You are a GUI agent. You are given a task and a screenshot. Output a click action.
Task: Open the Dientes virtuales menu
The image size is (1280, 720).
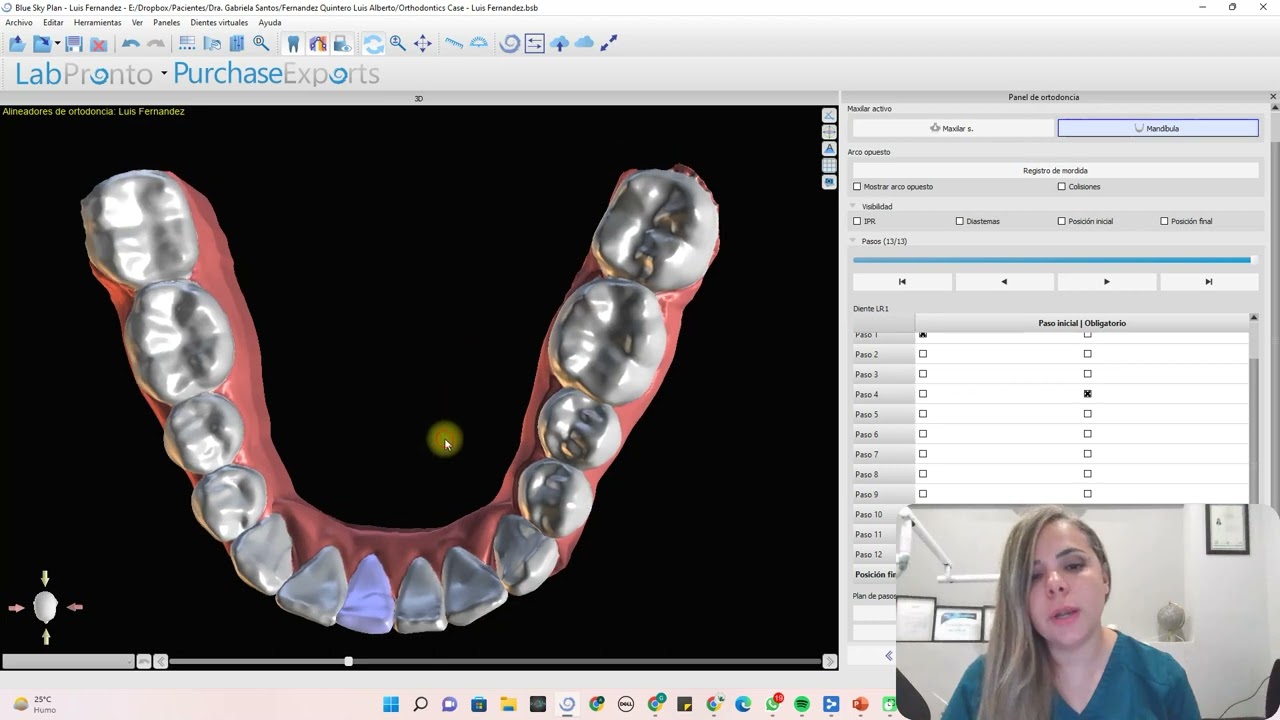pos(219,22)
